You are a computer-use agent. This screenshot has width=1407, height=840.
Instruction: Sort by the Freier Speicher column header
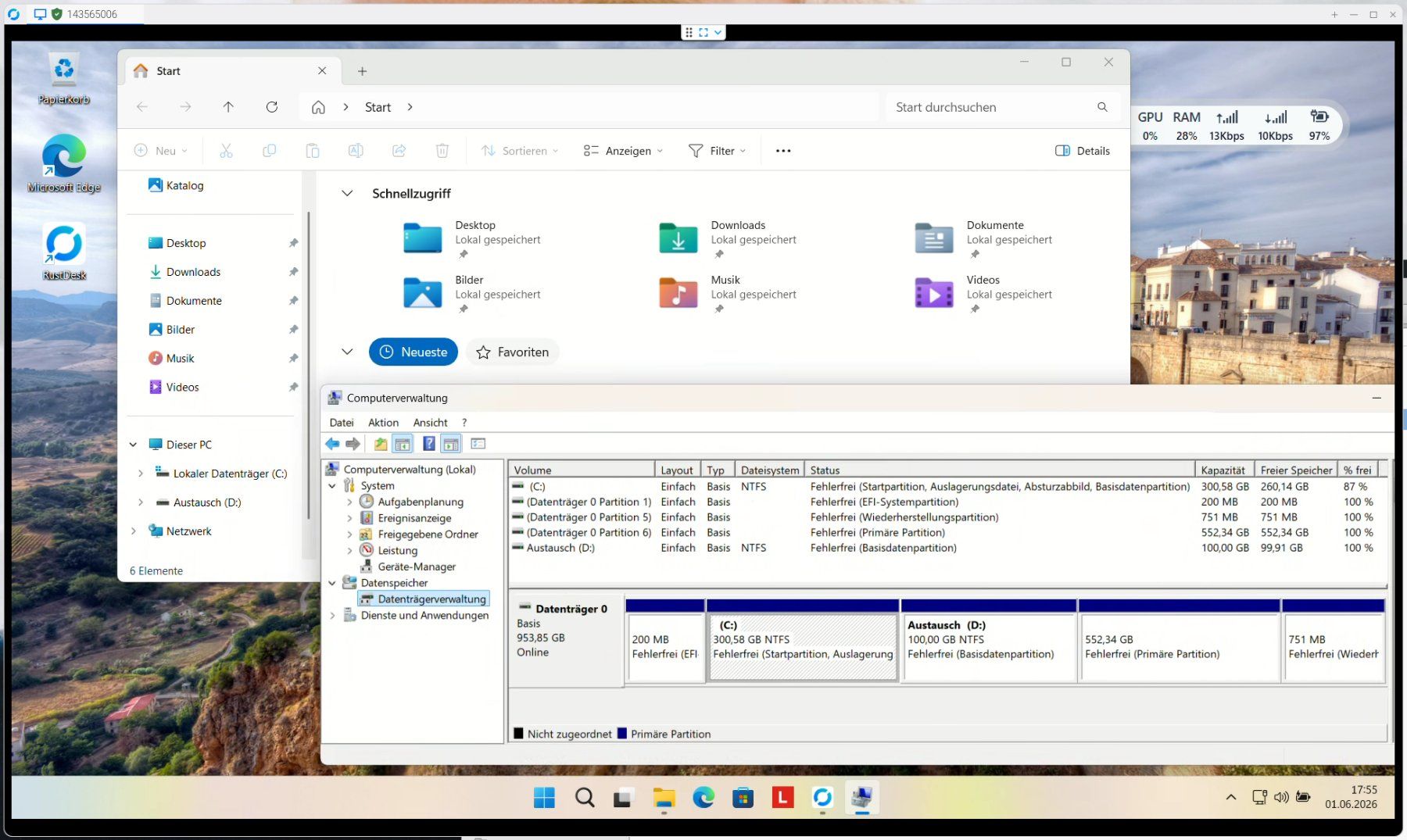point(1296,470)
